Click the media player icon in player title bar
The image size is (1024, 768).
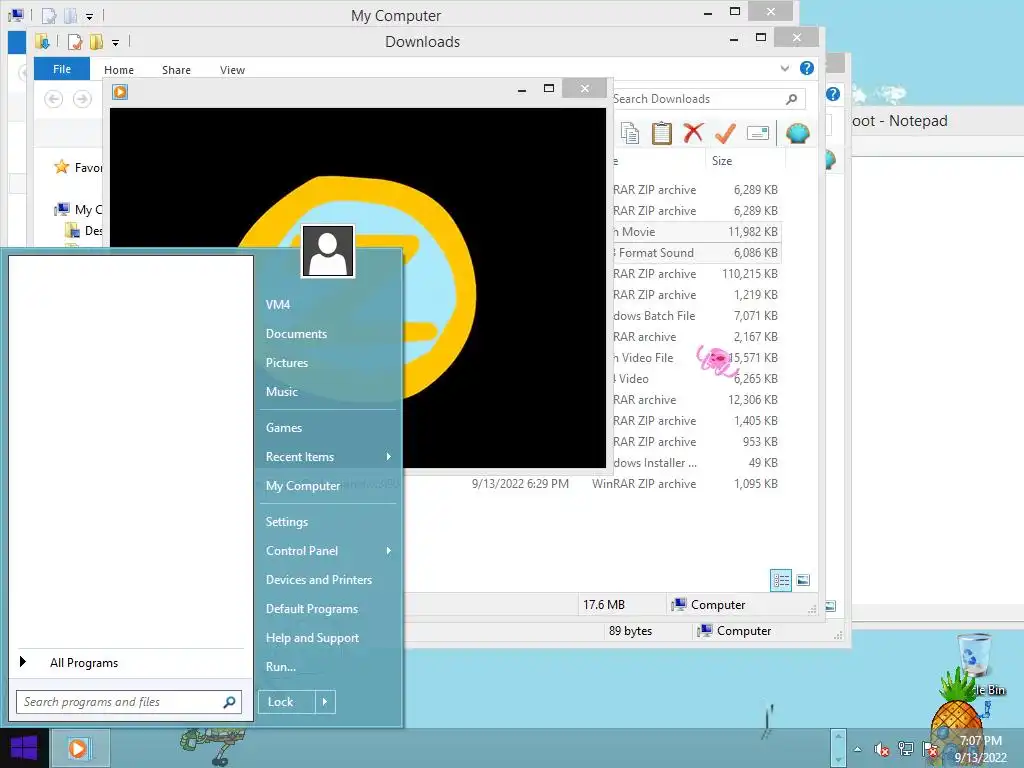pyautogui.click(x=120, y=92)
